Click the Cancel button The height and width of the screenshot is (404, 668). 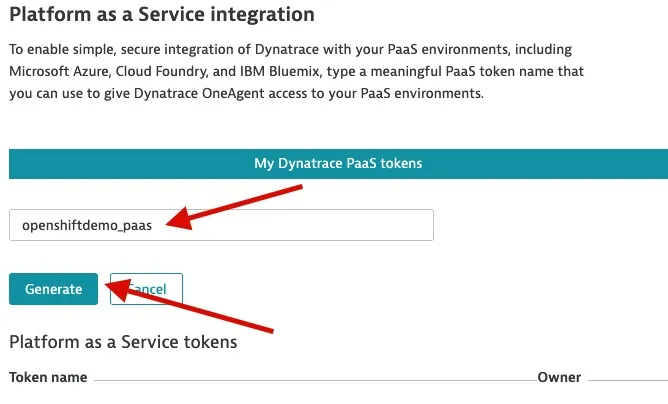click(x=146, y=289)
